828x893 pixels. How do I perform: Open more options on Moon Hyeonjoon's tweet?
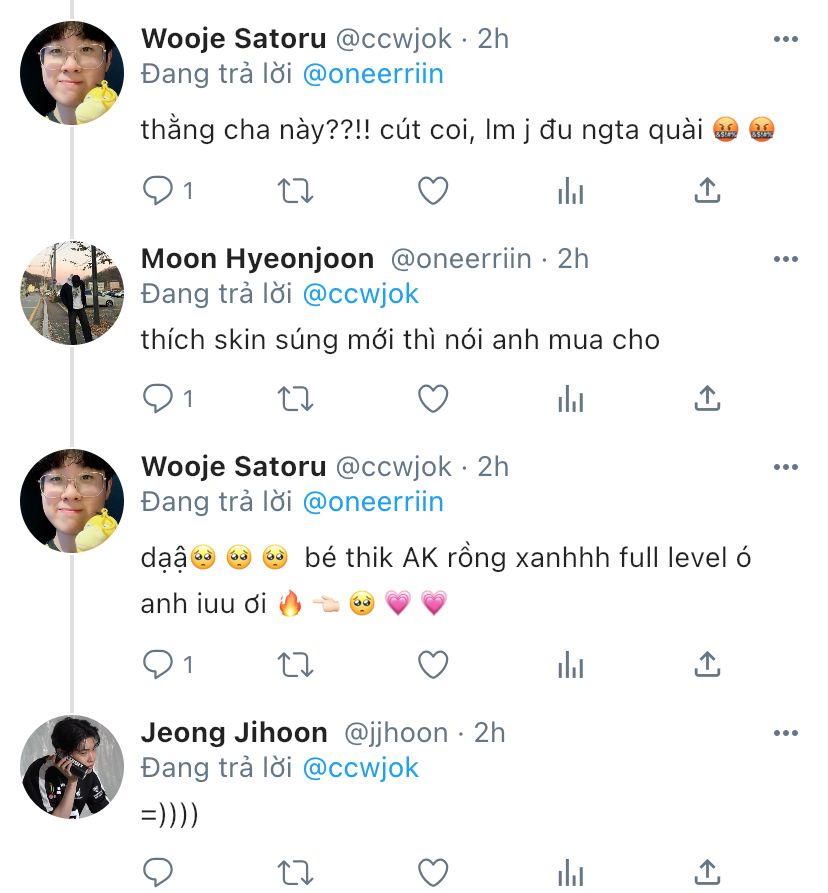pos(786,259)
